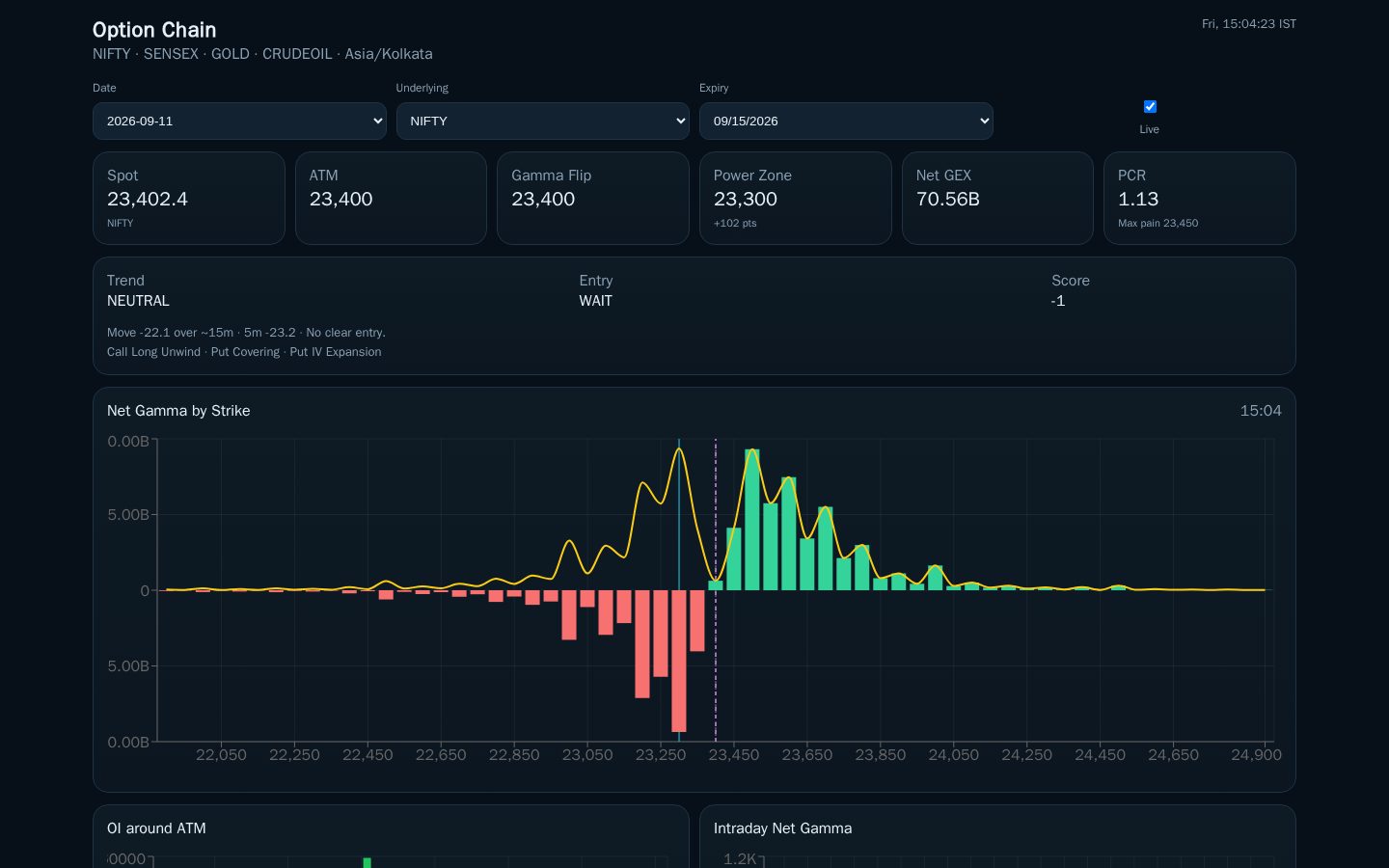This screenshot has width=1389, height=868.
Task: Click the Power Zone value 23,300
Action: pyautogui.click(x=746, y=199)
